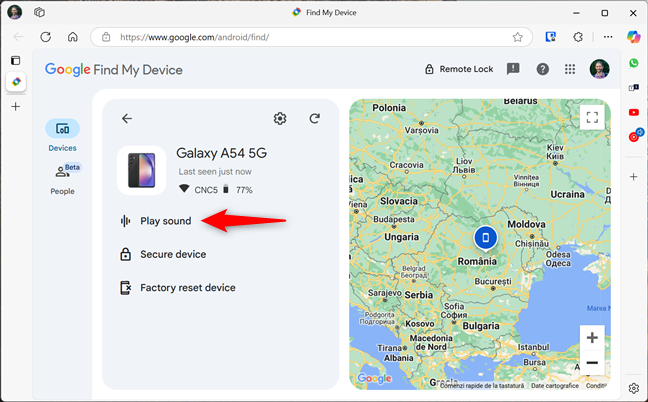Screen dimensions: 648x402
Task: Go back from device details
Action: [x=127, y=119]
